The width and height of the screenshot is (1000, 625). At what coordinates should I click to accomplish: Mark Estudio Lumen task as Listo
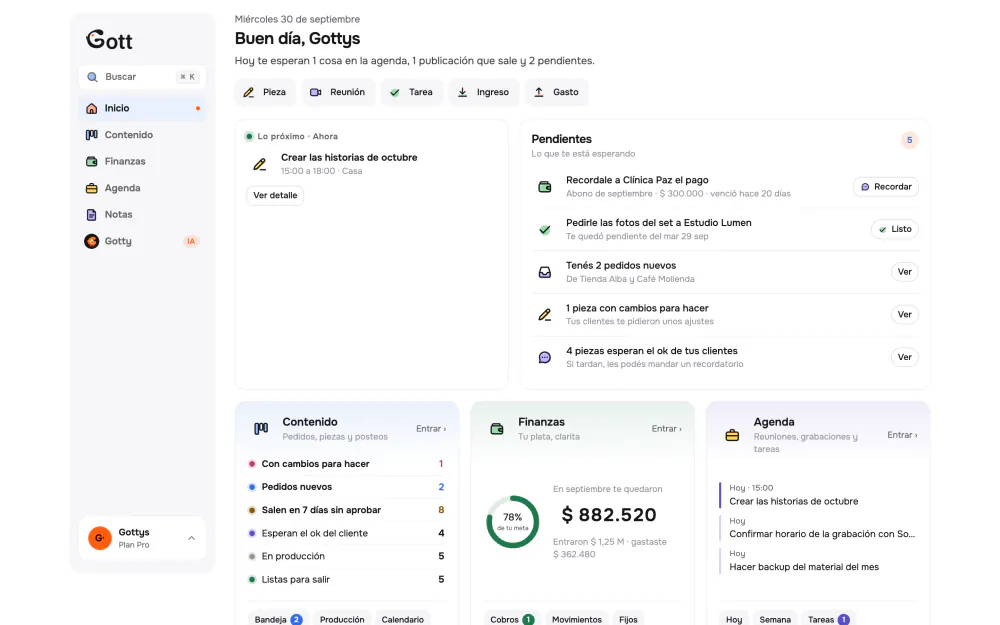pyautogui.click(x=895, y=230)
